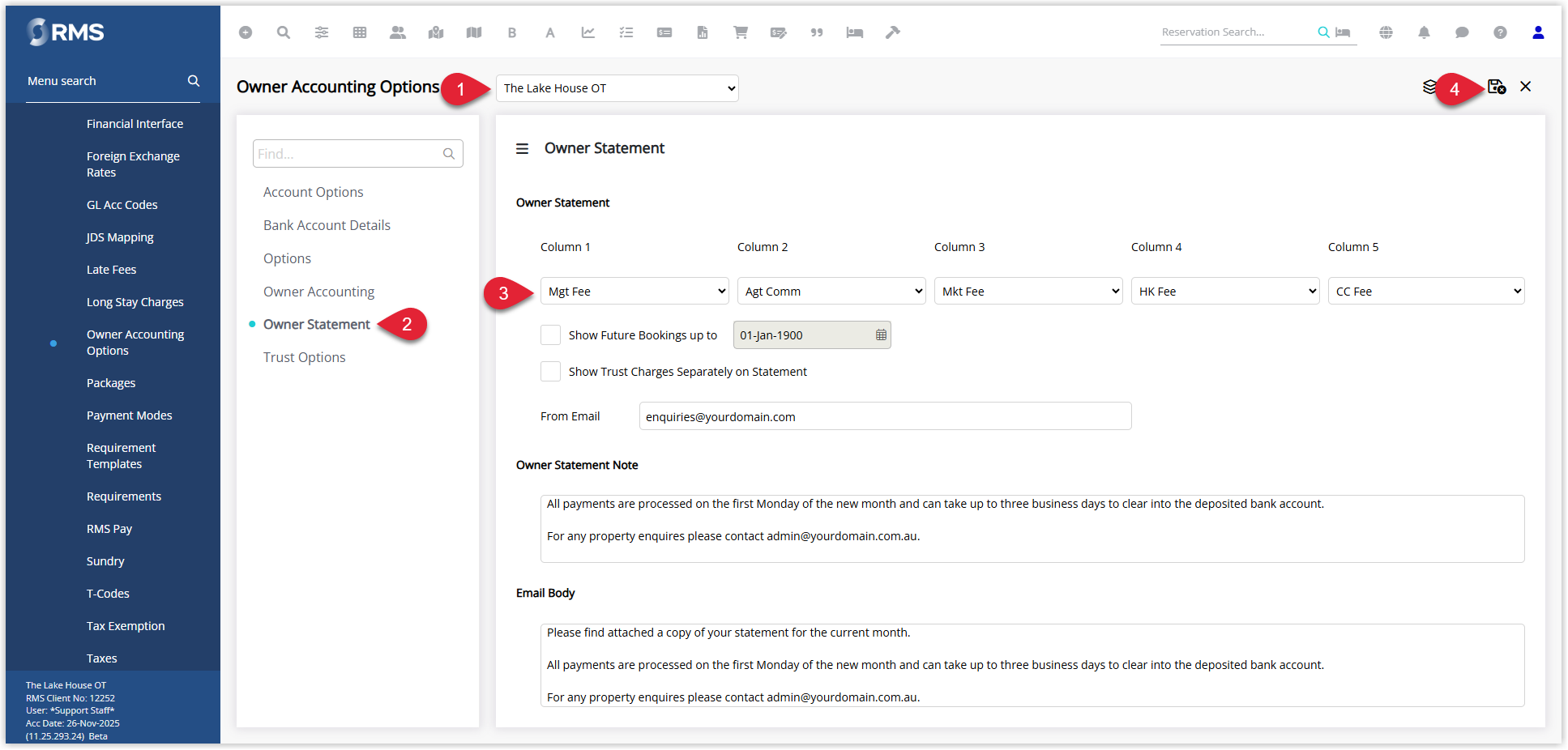Click the map with location pin icon
This screenshot has width=1568, height=750.
pyautogui.click(x=436, y=32)
